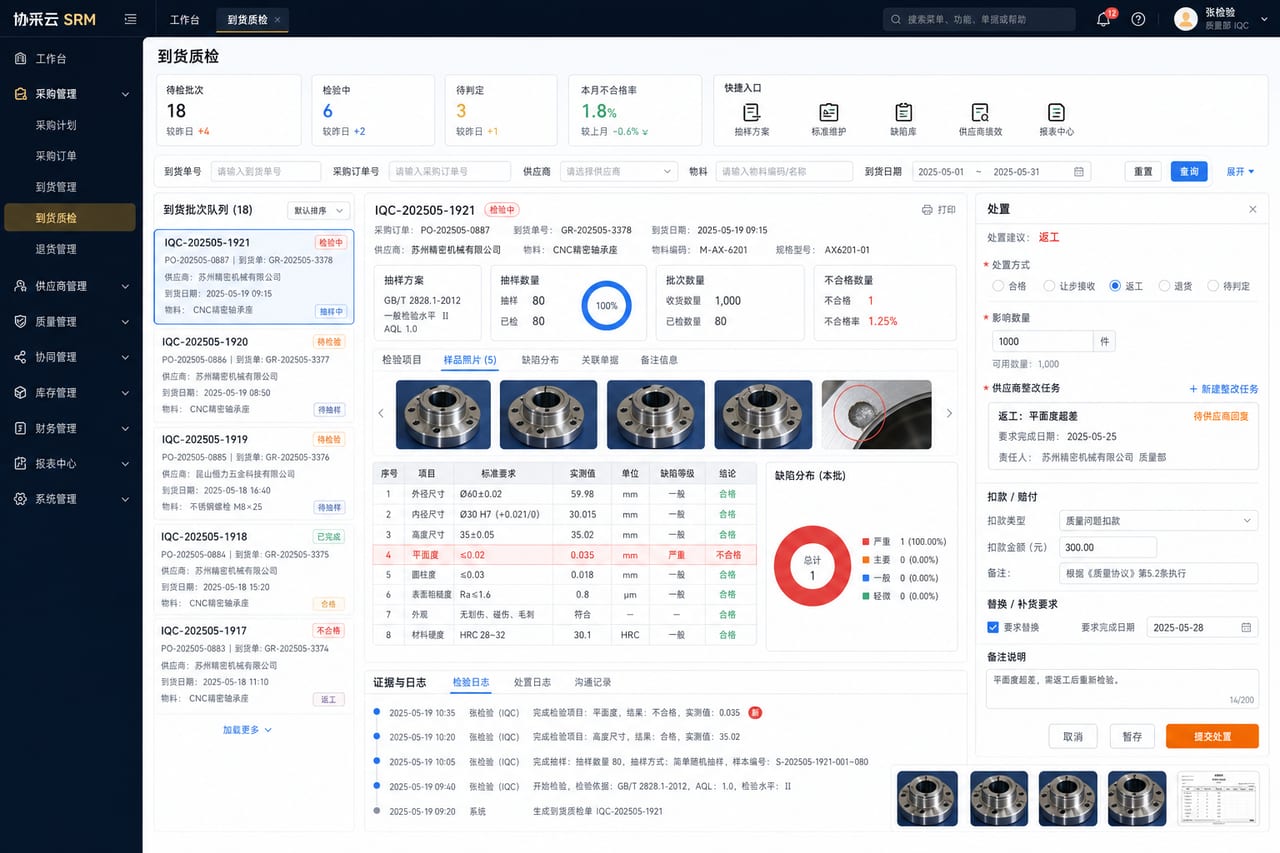This screenshot has width=1280, height=853.
Task: Go to 退货管理 in sidebar
Action: [56, 249]
